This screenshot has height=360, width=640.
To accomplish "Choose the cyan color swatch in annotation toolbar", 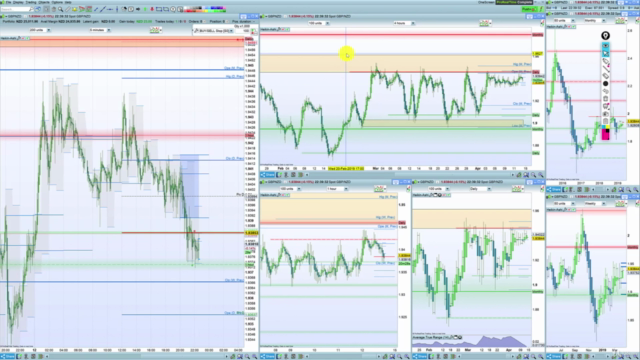I will coord(604,128).
